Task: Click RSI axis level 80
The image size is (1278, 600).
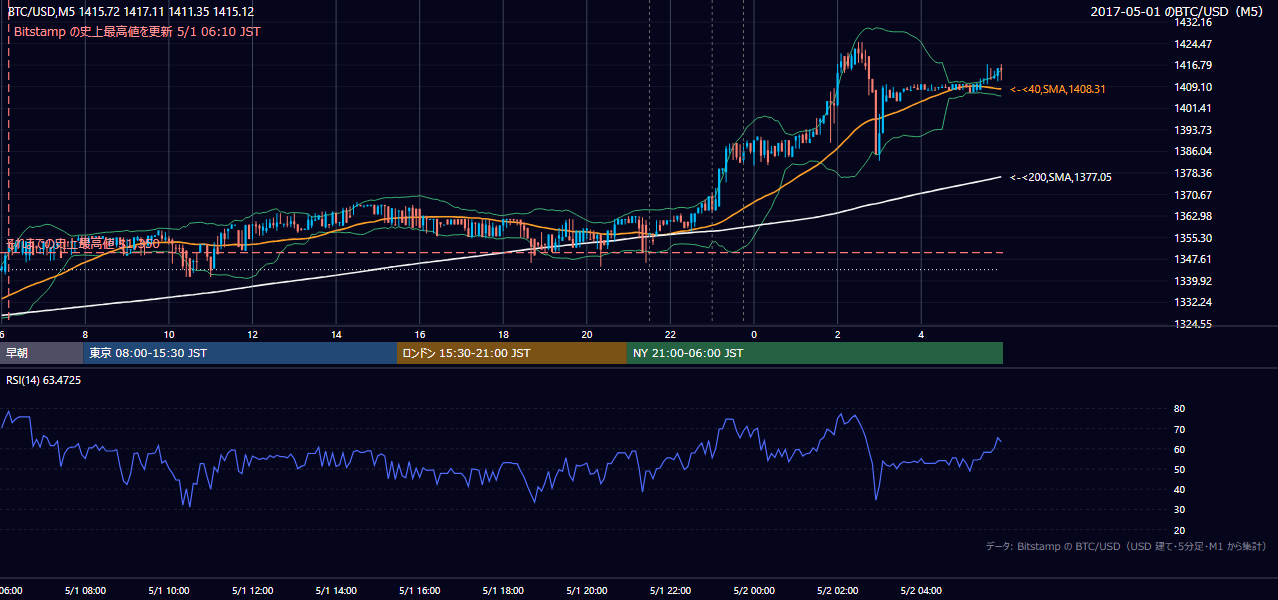Action: point(1179,409)
